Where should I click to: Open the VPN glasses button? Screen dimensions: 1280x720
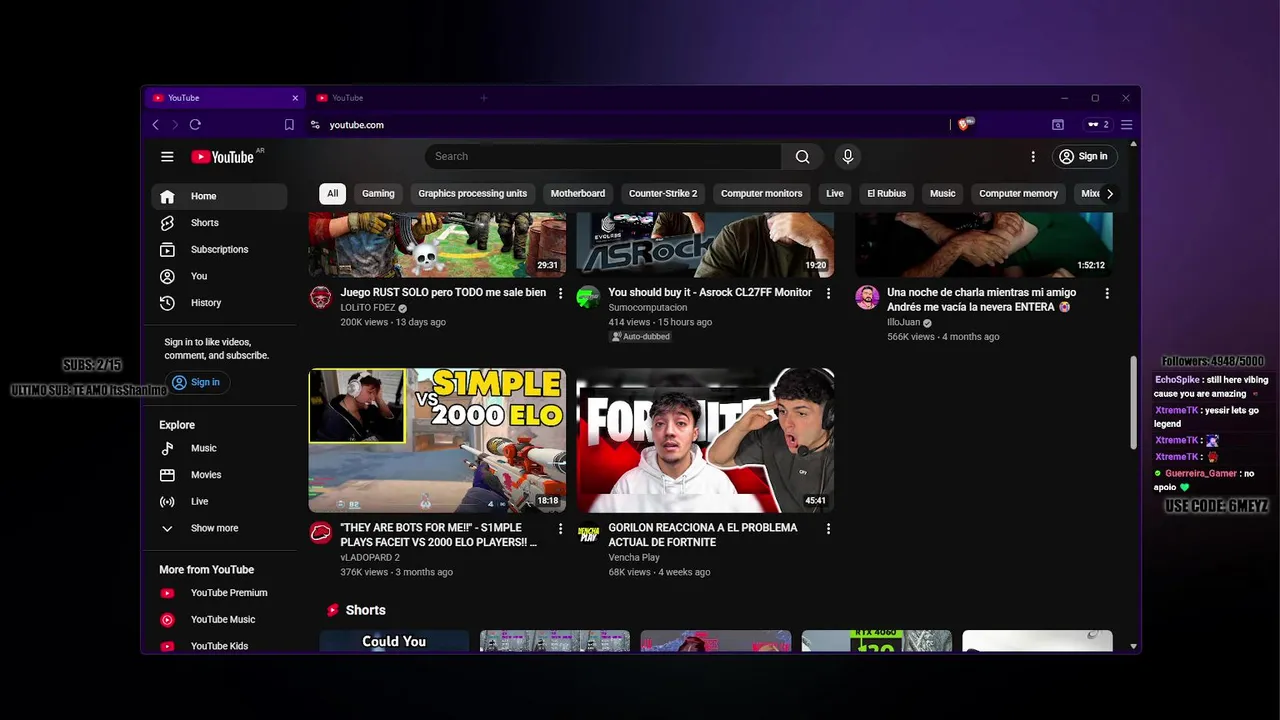(x=1098, y=125)
